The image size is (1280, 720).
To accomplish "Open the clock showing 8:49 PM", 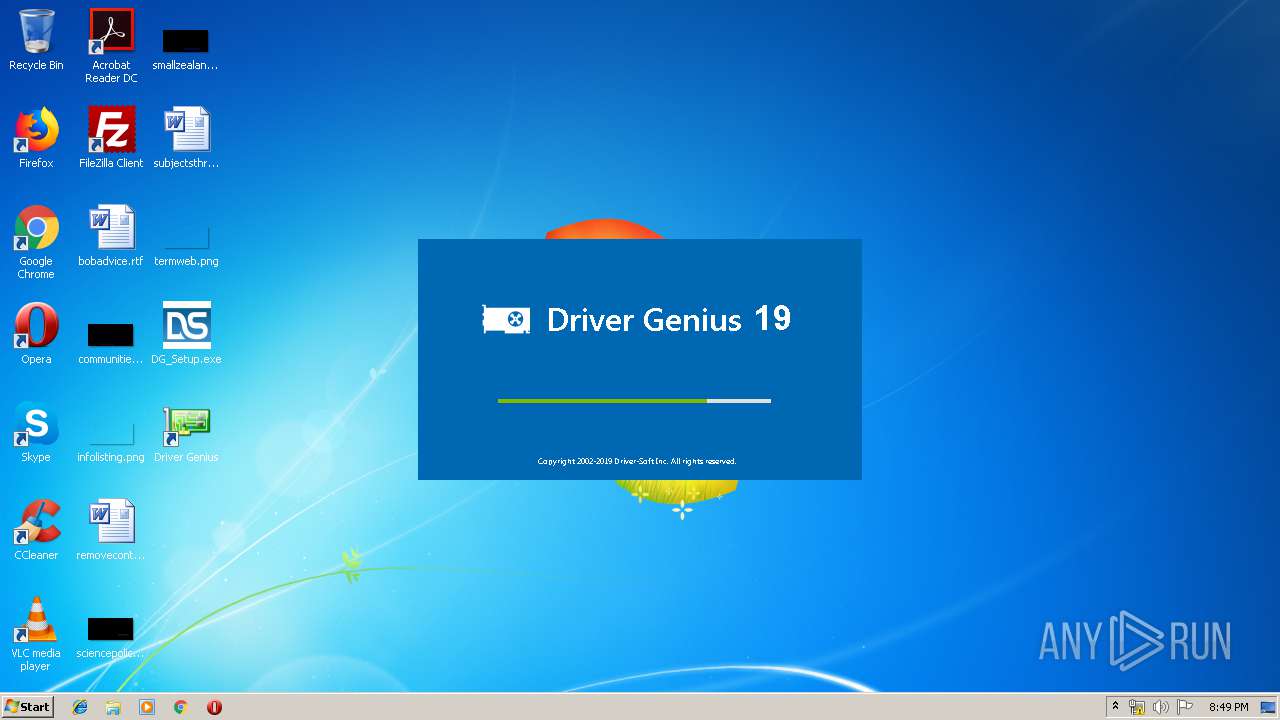I will coord(1228,707).
